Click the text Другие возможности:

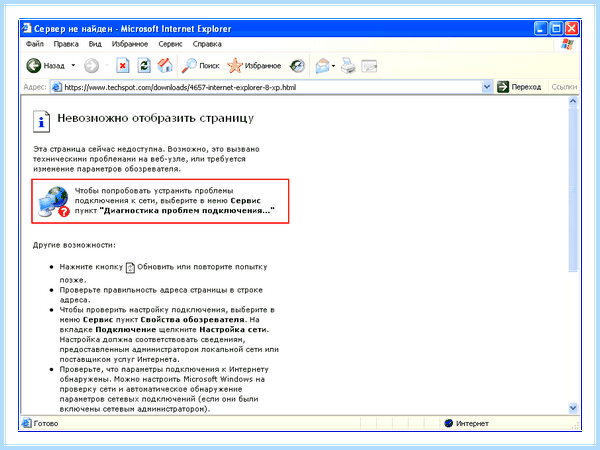click(74, 245)
